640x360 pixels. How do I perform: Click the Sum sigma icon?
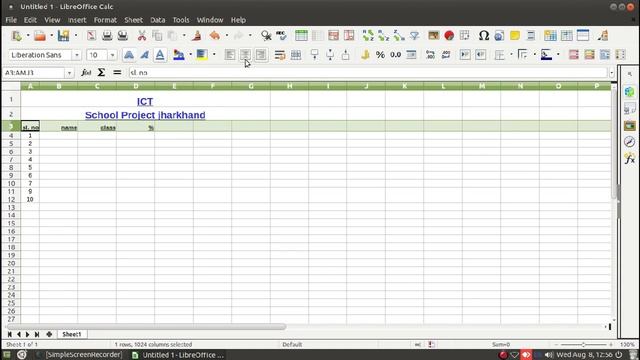click(101, 73)
